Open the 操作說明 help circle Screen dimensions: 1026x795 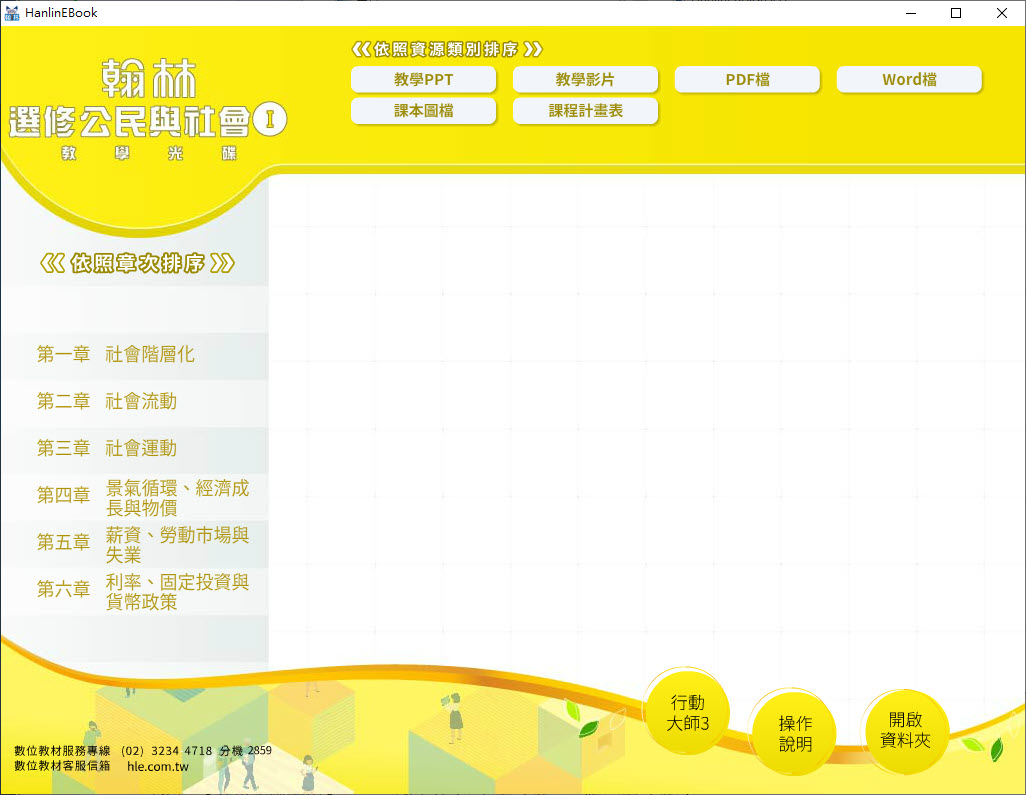coord(795,733)
